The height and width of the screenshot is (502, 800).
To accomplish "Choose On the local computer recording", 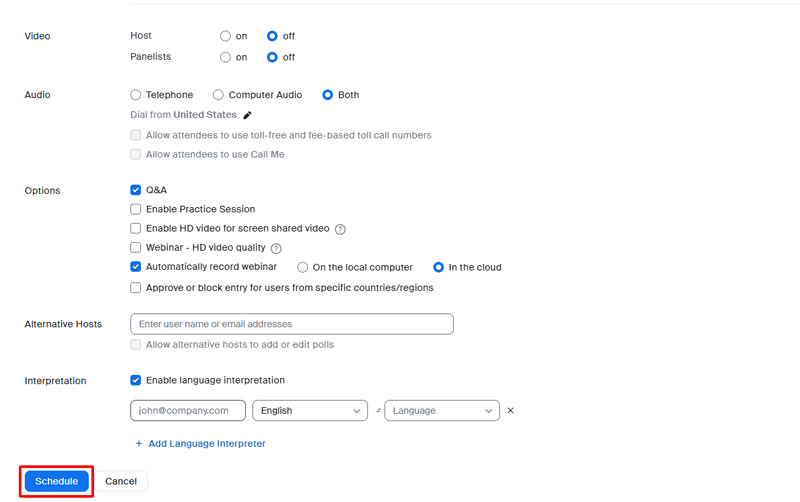I will [303, 267].
